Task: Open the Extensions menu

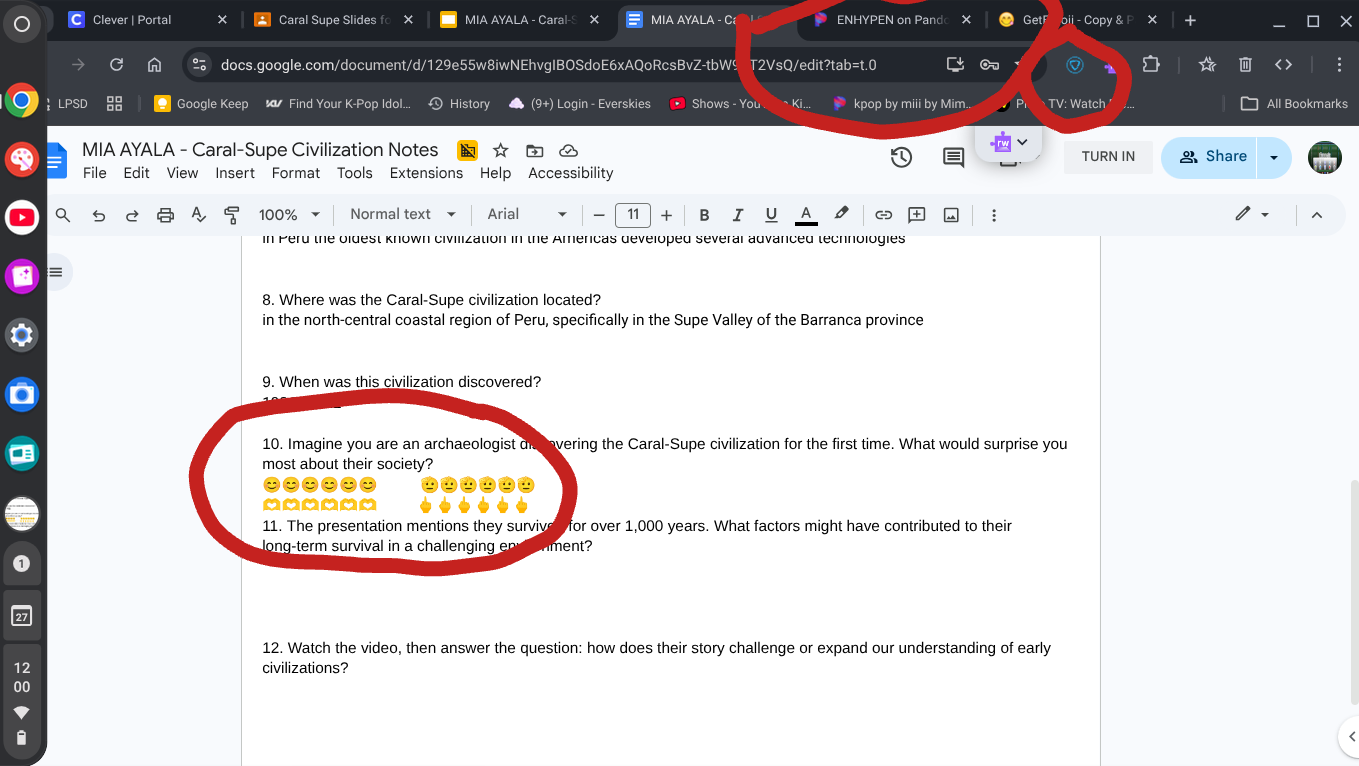Action: [x=426, y=173]
